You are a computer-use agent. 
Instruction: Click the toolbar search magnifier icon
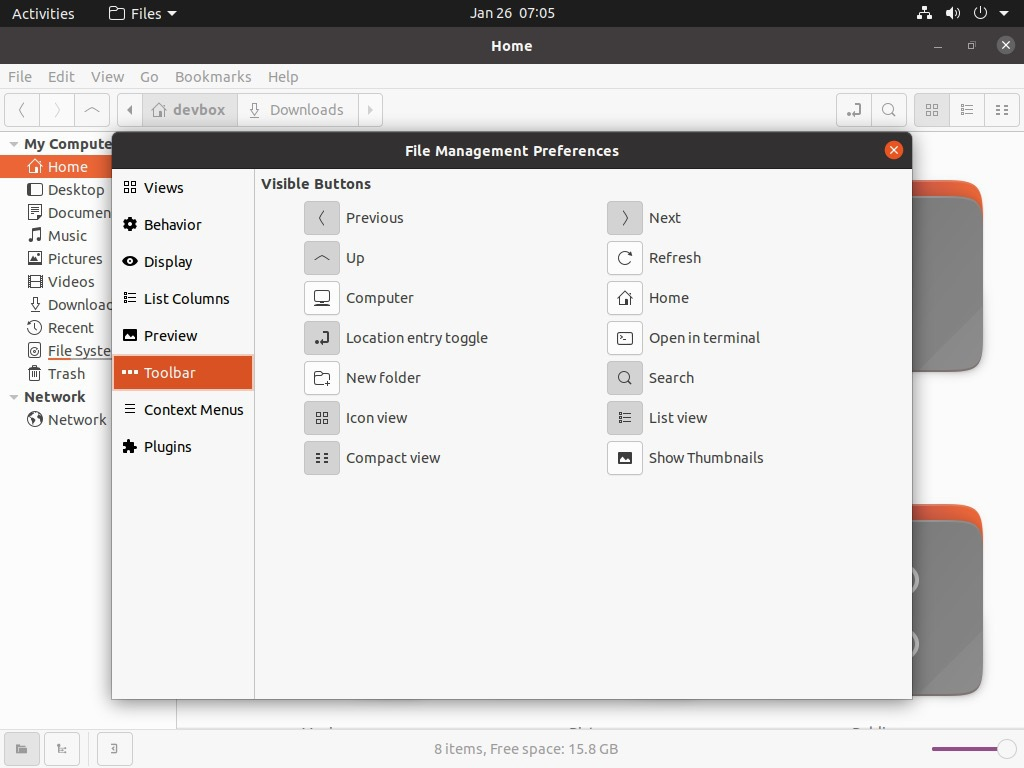tap(888, 110)
